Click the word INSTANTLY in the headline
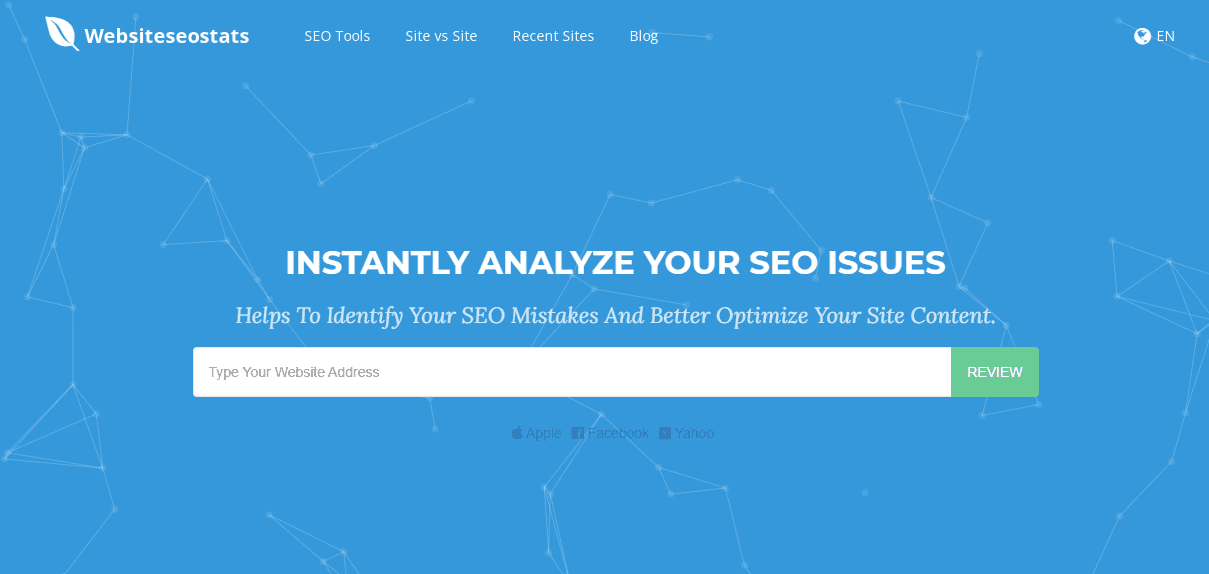Viewport: 1209px width, 574px height. [x=377, y=262]
